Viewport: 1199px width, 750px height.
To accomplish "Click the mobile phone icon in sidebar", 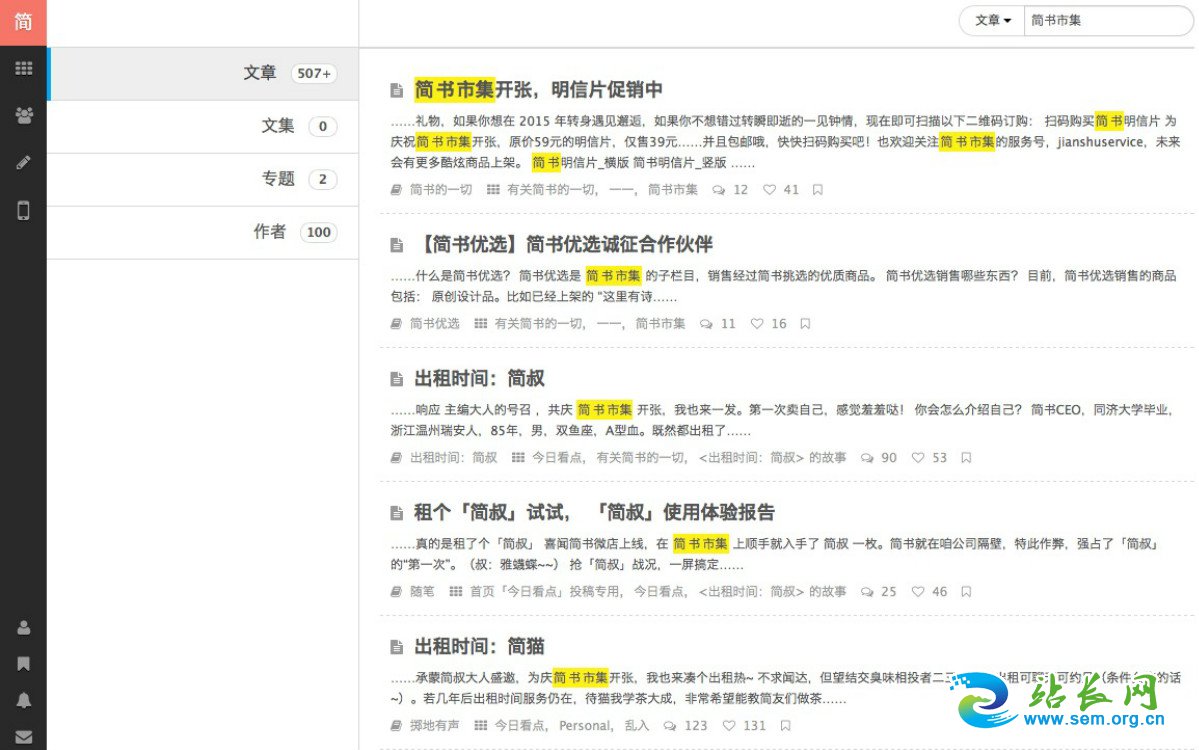I will click(x=24, y=210).
